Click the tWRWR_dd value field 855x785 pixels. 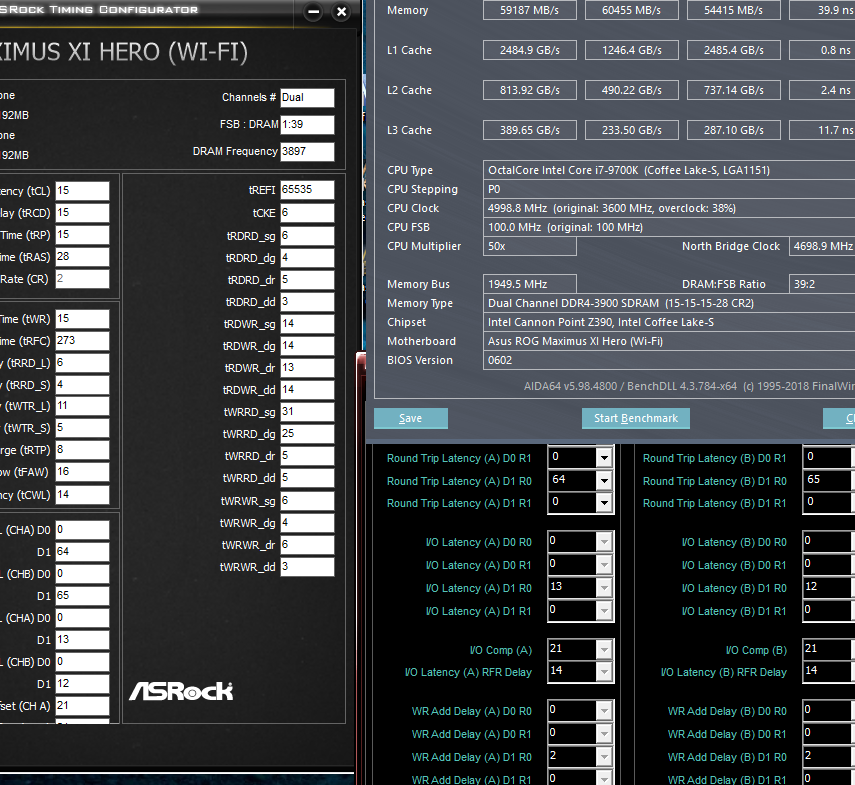(307, 567)
